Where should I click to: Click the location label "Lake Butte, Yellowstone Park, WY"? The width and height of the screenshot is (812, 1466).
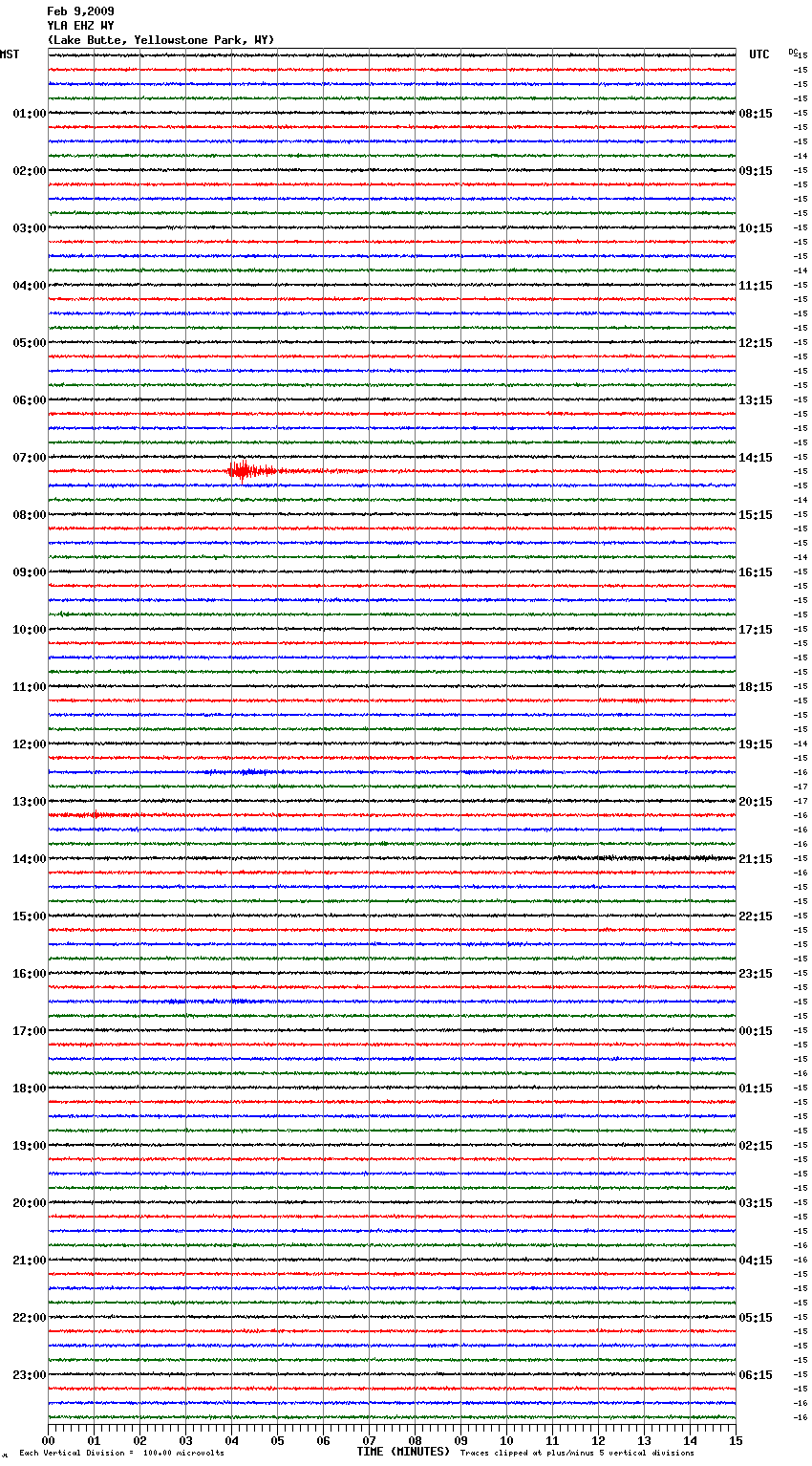coord(160,40)
